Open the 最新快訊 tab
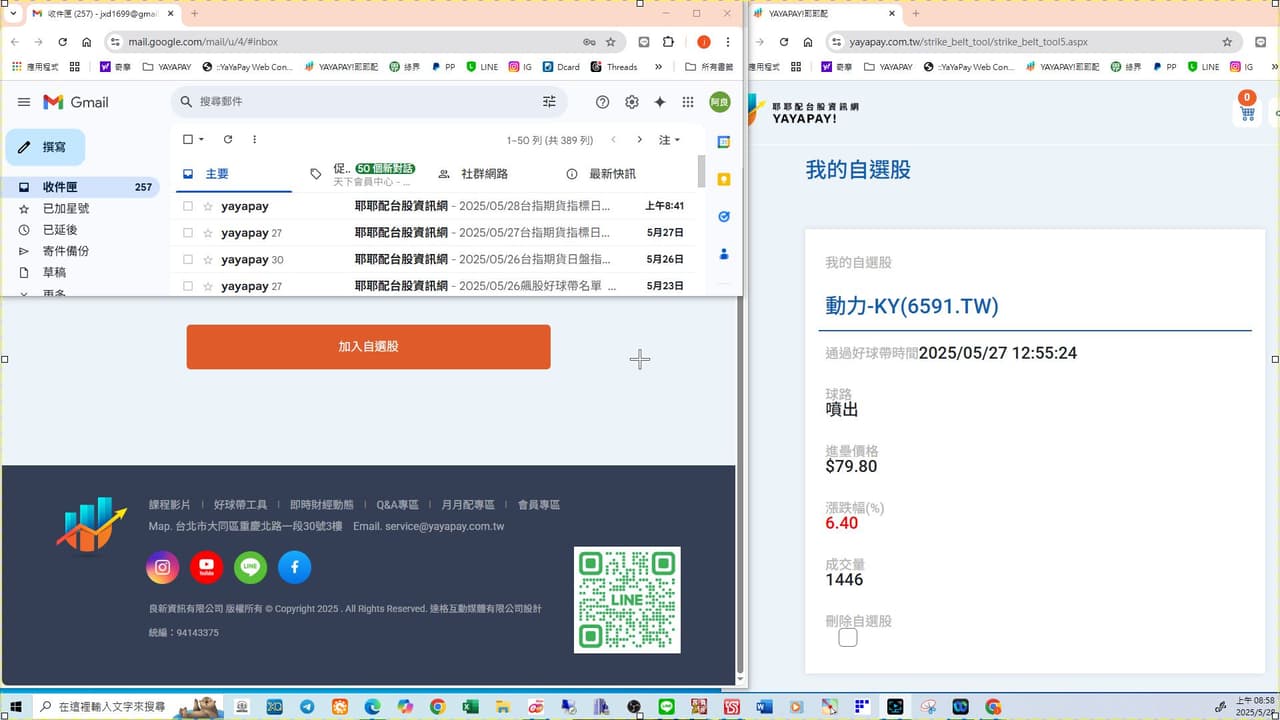 [x=601, y=174]
